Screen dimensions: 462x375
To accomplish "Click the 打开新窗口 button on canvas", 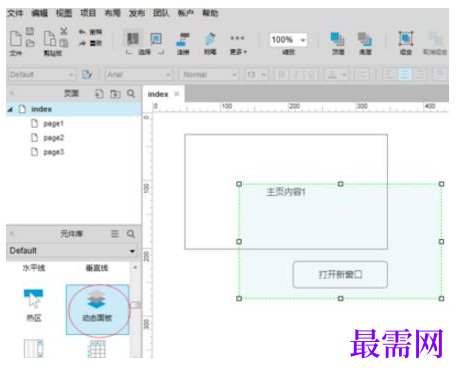I will tap(340, 275).
